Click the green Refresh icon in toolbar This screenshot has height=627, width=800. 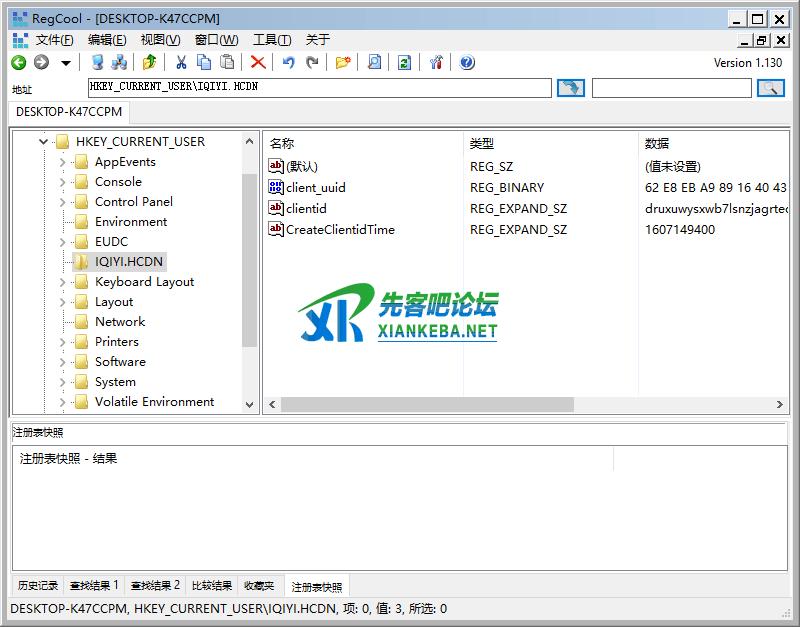click(404, 62)
